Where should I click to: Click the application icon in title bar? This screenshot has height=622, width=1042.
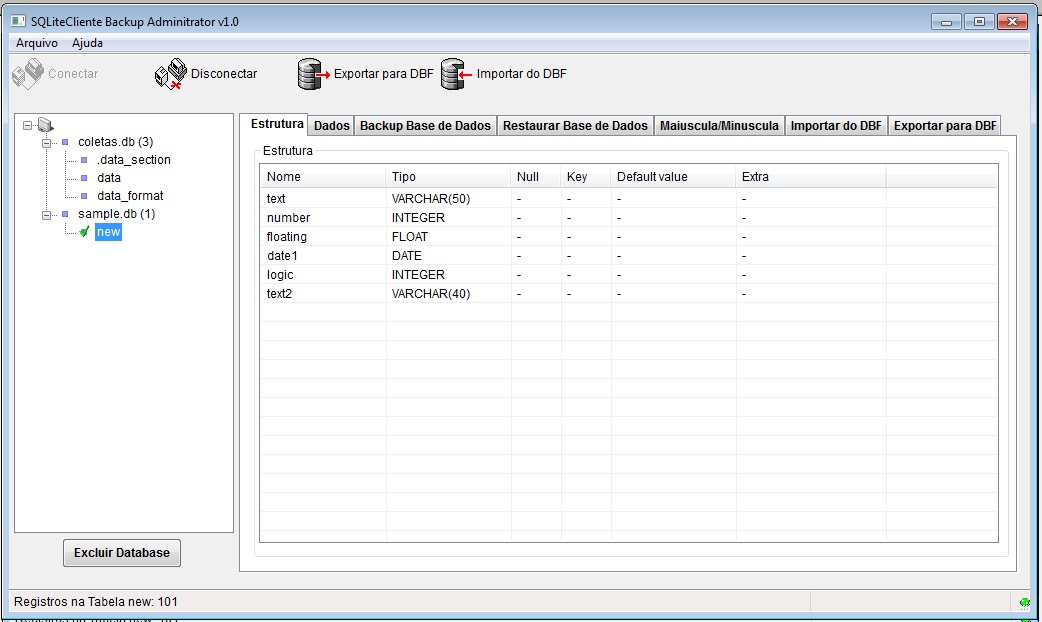coord(17,21)
